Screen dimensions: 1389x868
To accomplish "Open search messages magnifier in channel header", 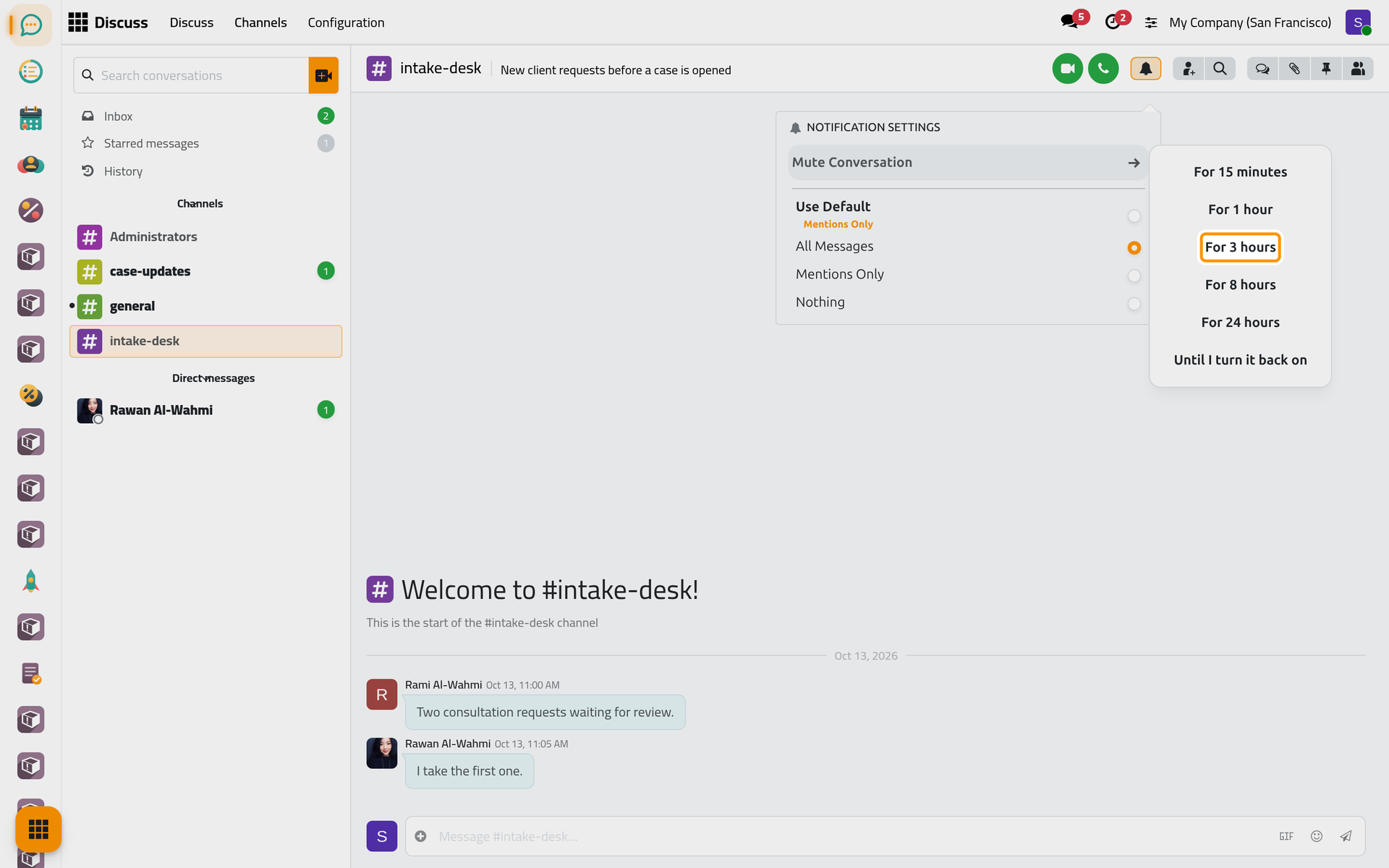I will click(x=1220, y=69).
